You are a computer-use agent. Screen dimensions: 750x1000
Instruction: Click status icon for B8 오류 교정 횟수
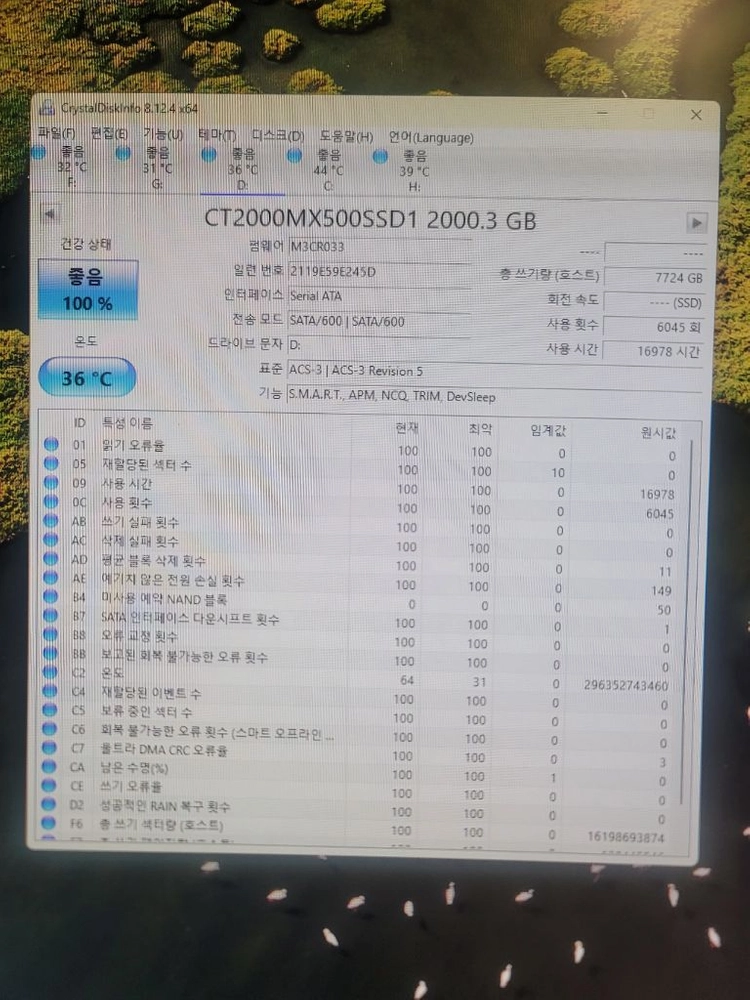coord(50,635)
